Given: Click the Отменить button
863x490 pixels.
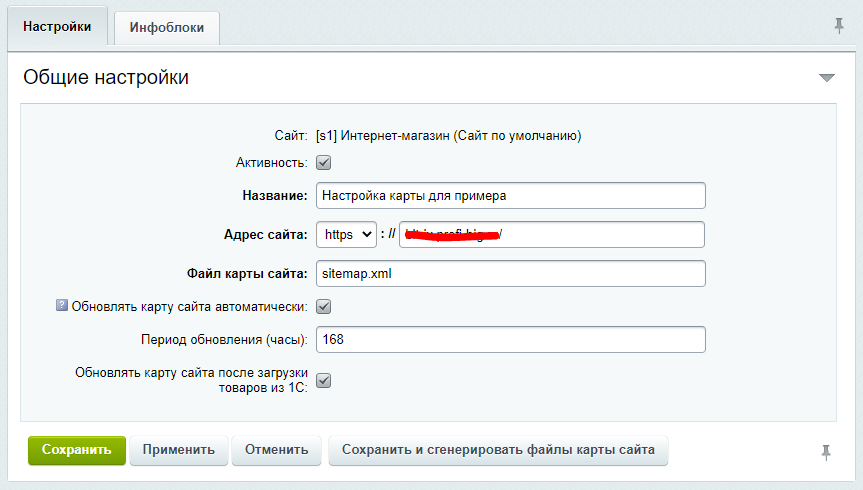Looking at the screenshot, I should point(277,450).
